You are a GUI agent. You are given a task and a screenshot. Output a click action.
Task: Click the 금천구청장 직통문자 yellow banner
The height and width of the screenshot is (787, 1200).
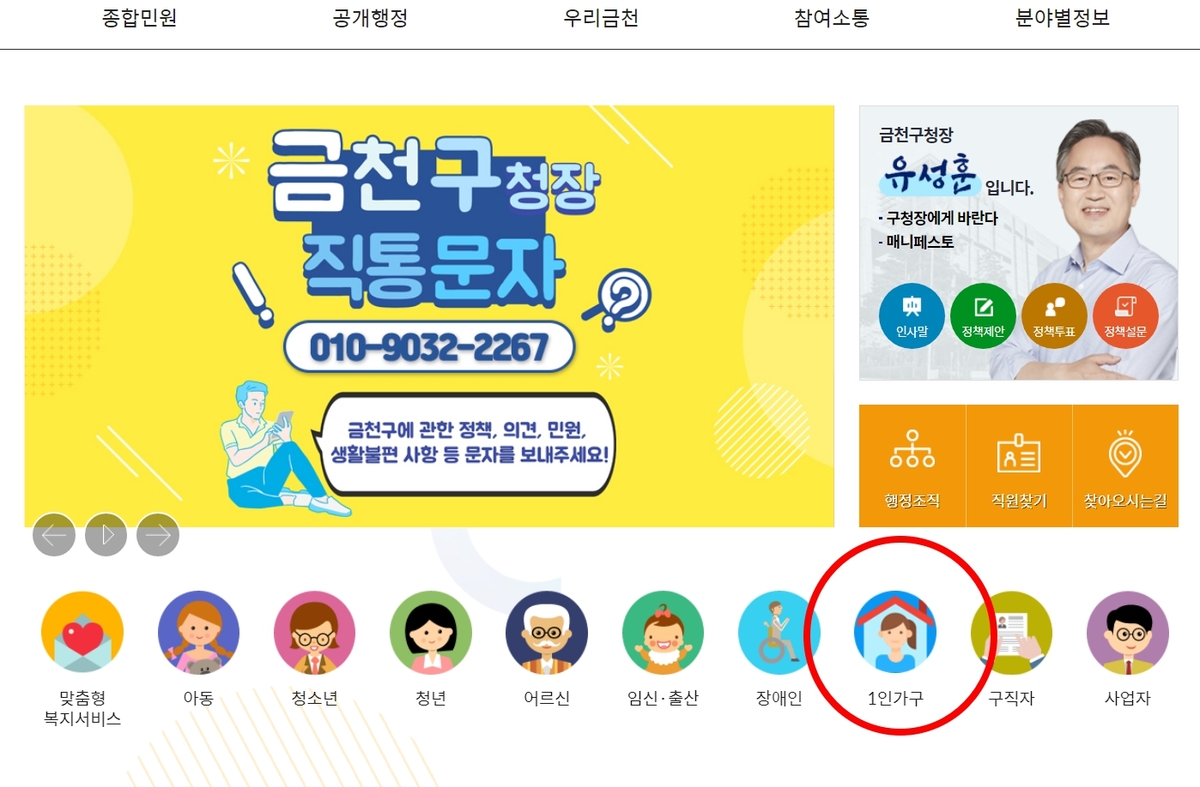coord(429,316)
